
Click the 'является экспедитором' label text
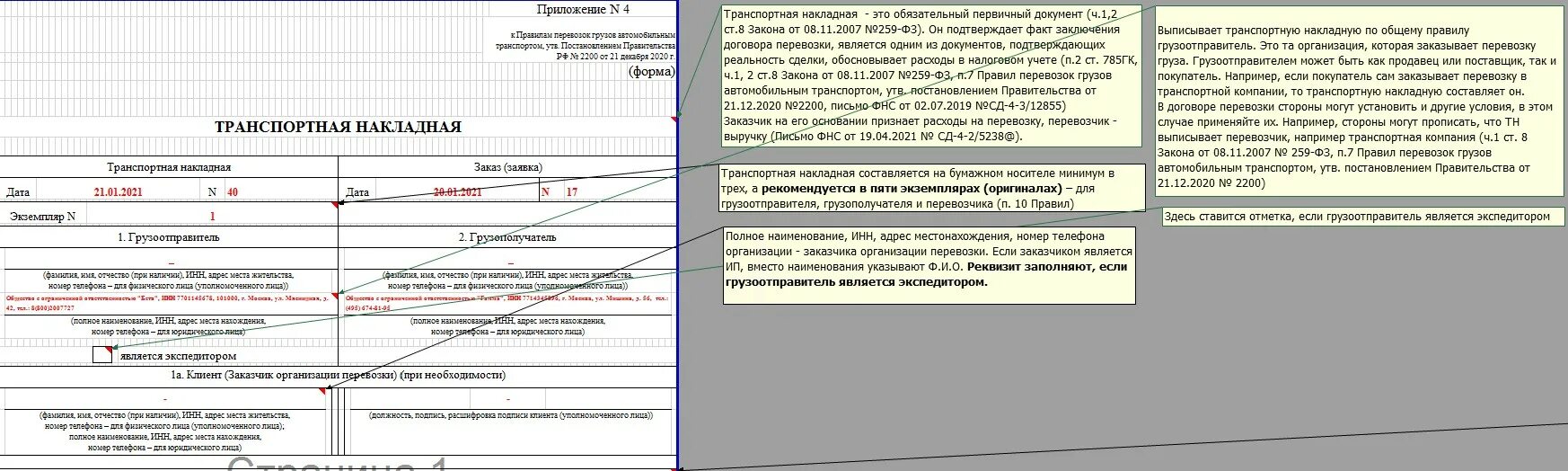point(178,356)
